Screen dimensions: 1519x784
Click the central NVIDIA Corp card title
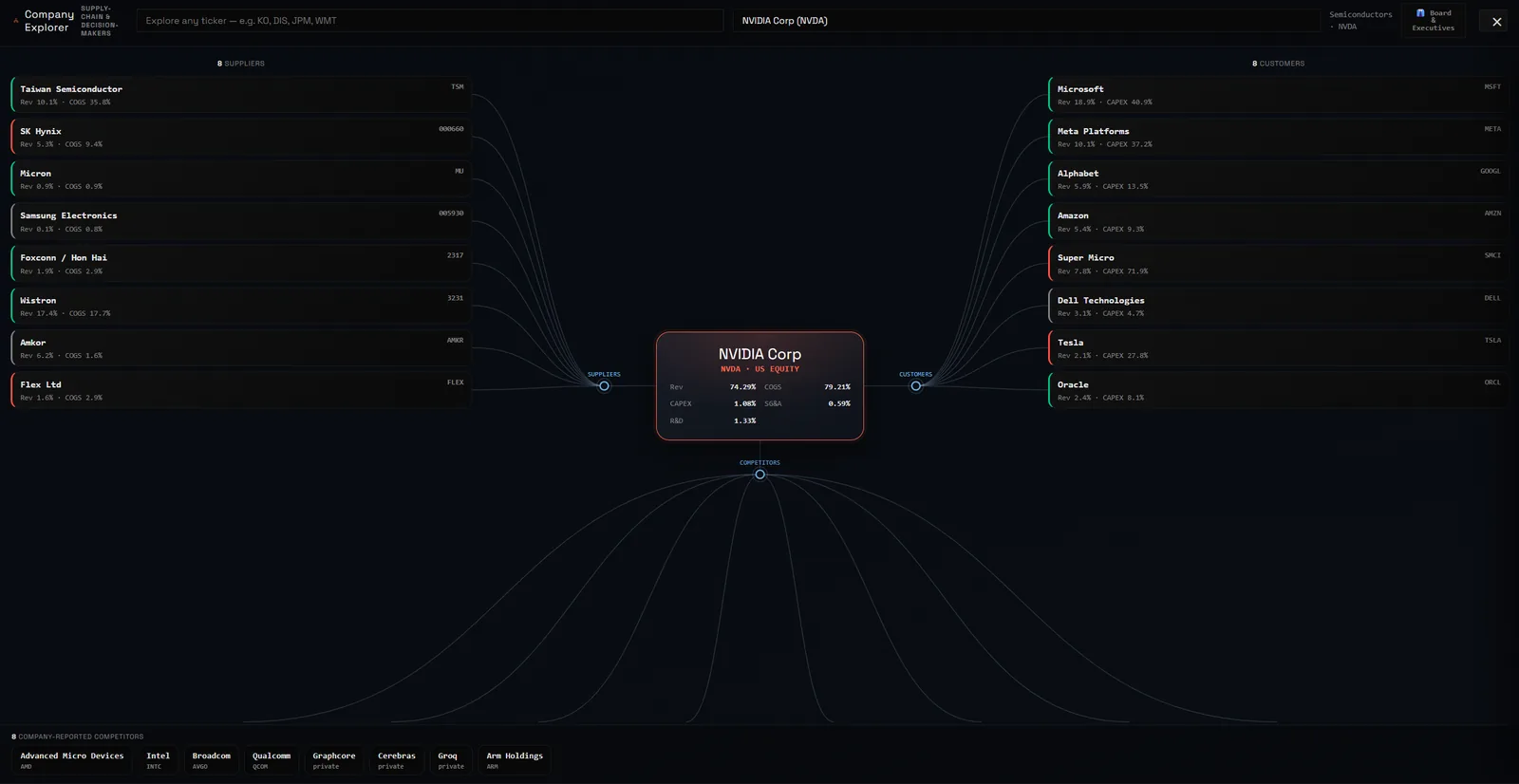click(759, 354)
